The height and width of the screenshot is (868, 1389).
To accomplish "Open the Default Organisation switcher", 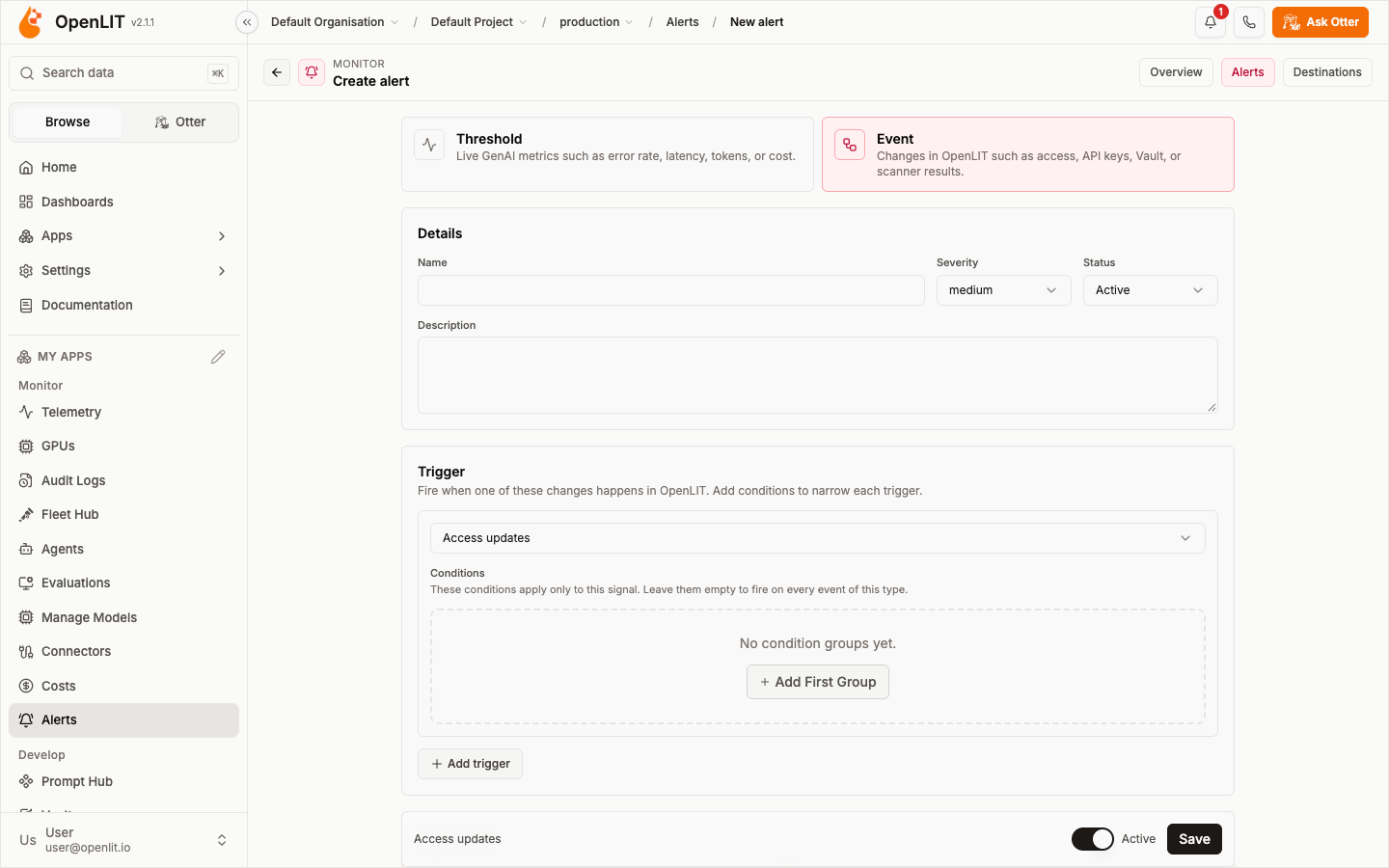I will point(335,22).
